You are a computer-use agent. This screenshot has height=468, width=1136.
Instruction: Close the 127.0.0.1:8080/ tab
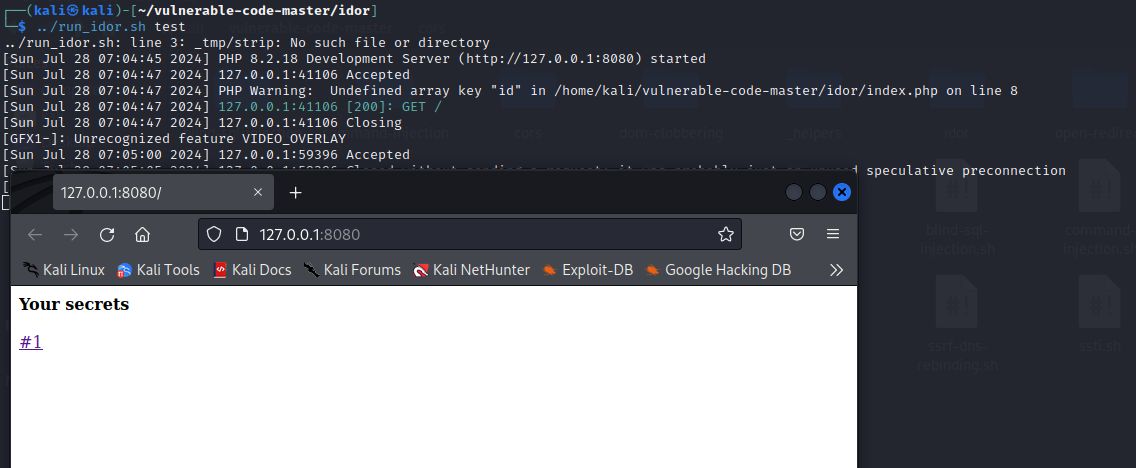[258, 193]
